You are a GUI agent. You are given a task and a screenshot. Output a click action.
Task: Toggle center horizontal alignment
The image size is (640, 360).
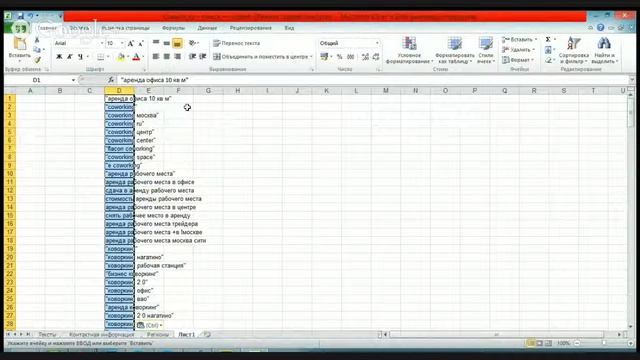[x=167, y=57]
